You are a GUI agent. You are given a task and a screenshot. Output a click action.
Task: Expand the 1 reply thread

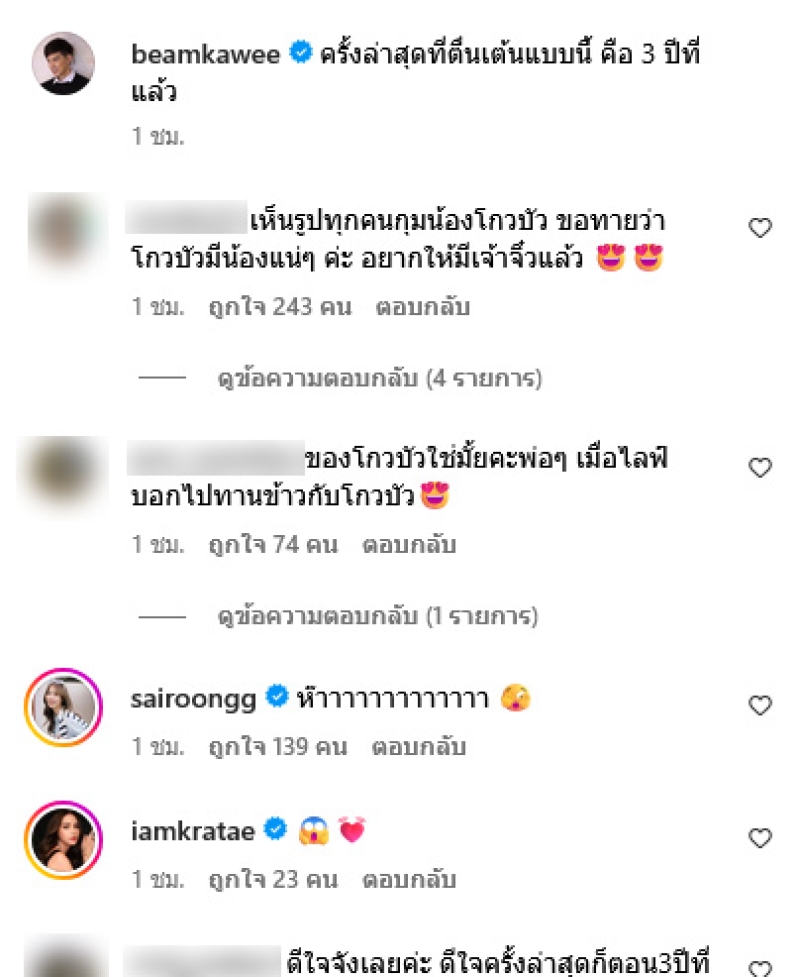coord(378,616)
